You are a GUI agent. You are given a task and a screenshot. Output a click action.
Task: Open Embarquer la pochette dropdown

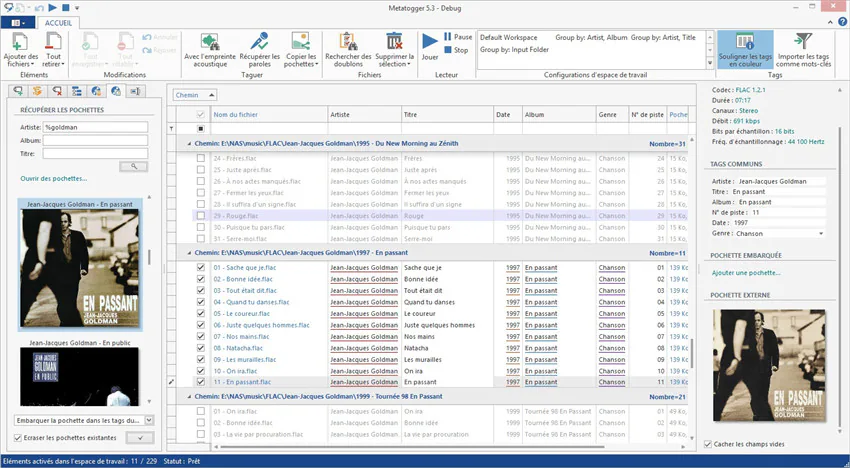coord(148,421)
